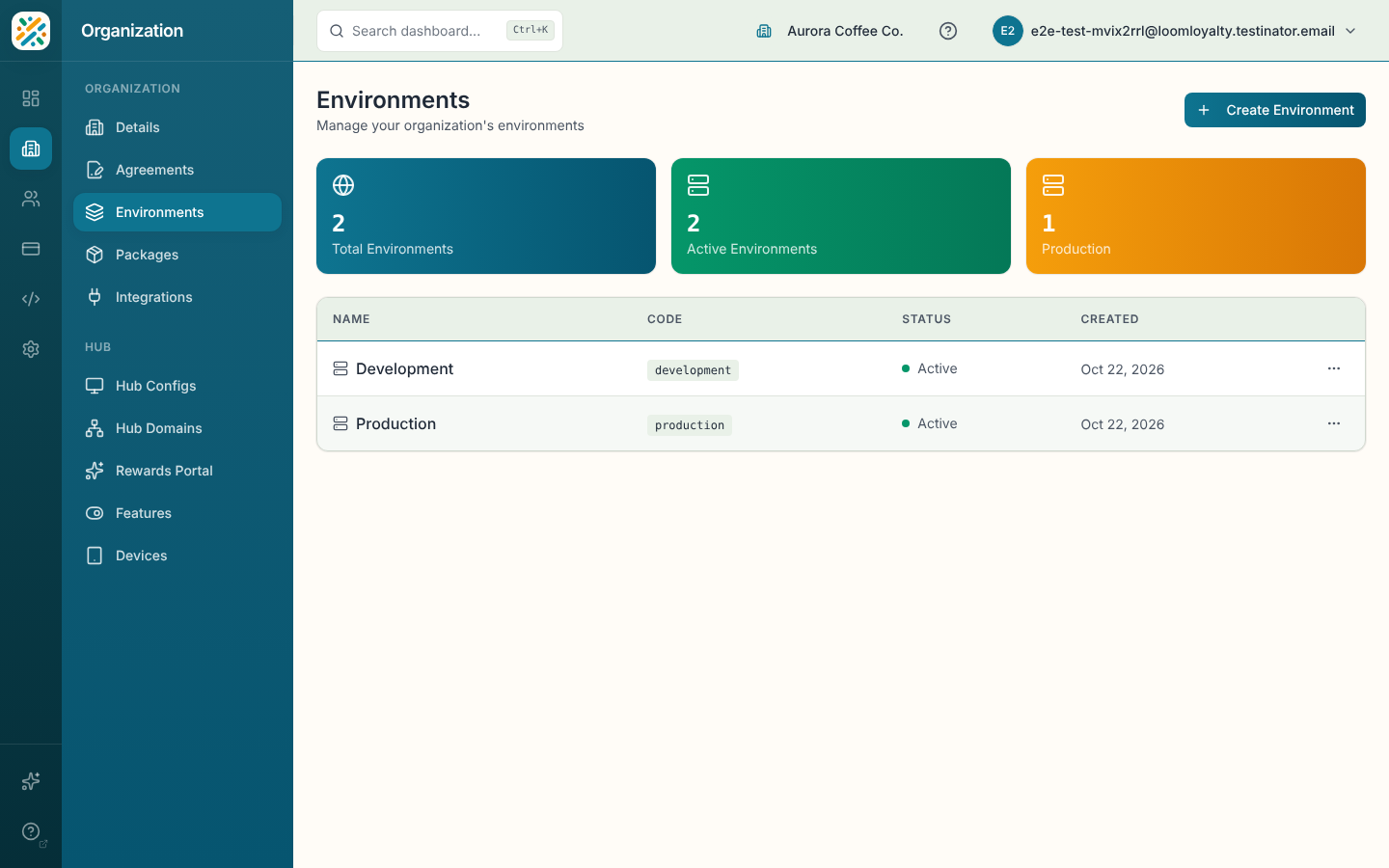The image size is (1389, 868).
Task: Select Environments in sidebar
Action: [177, 212]
